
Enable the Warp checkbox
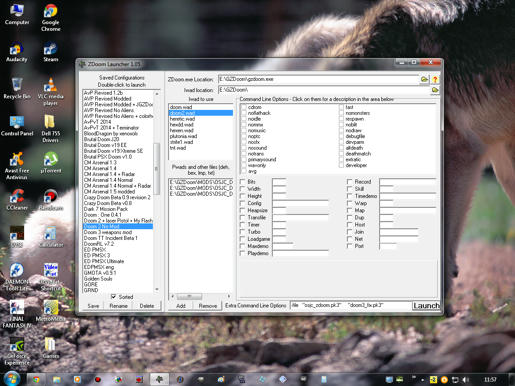[349, 203]
